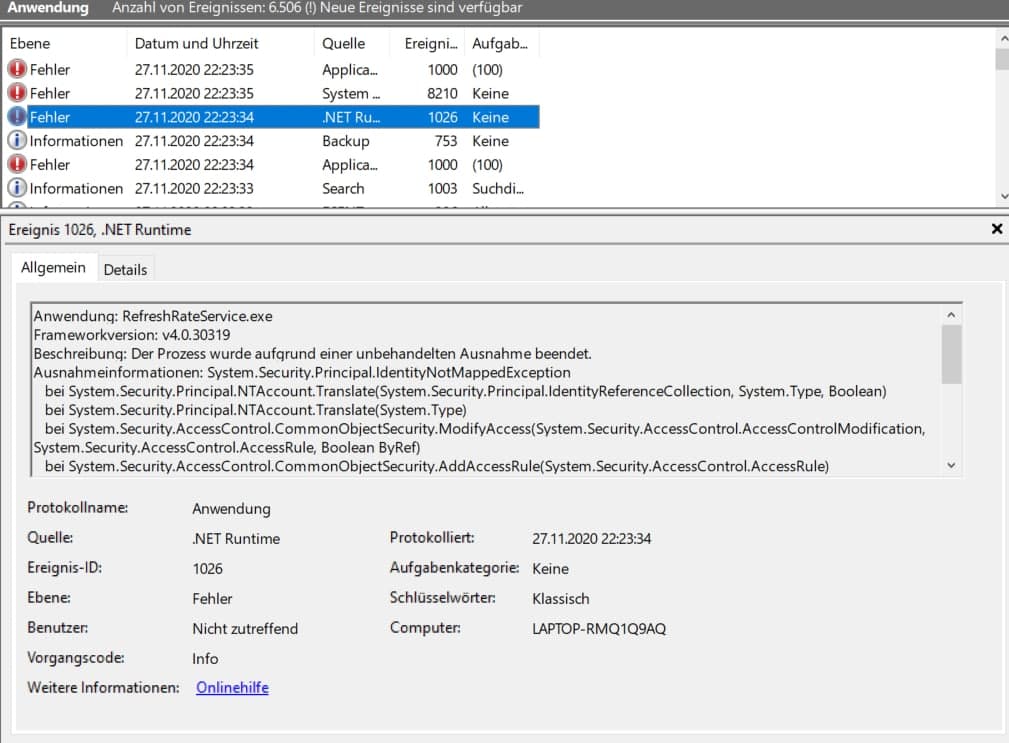Click the Quelle value .NET Runtime

pyautogui.click(x=236, y=538)
